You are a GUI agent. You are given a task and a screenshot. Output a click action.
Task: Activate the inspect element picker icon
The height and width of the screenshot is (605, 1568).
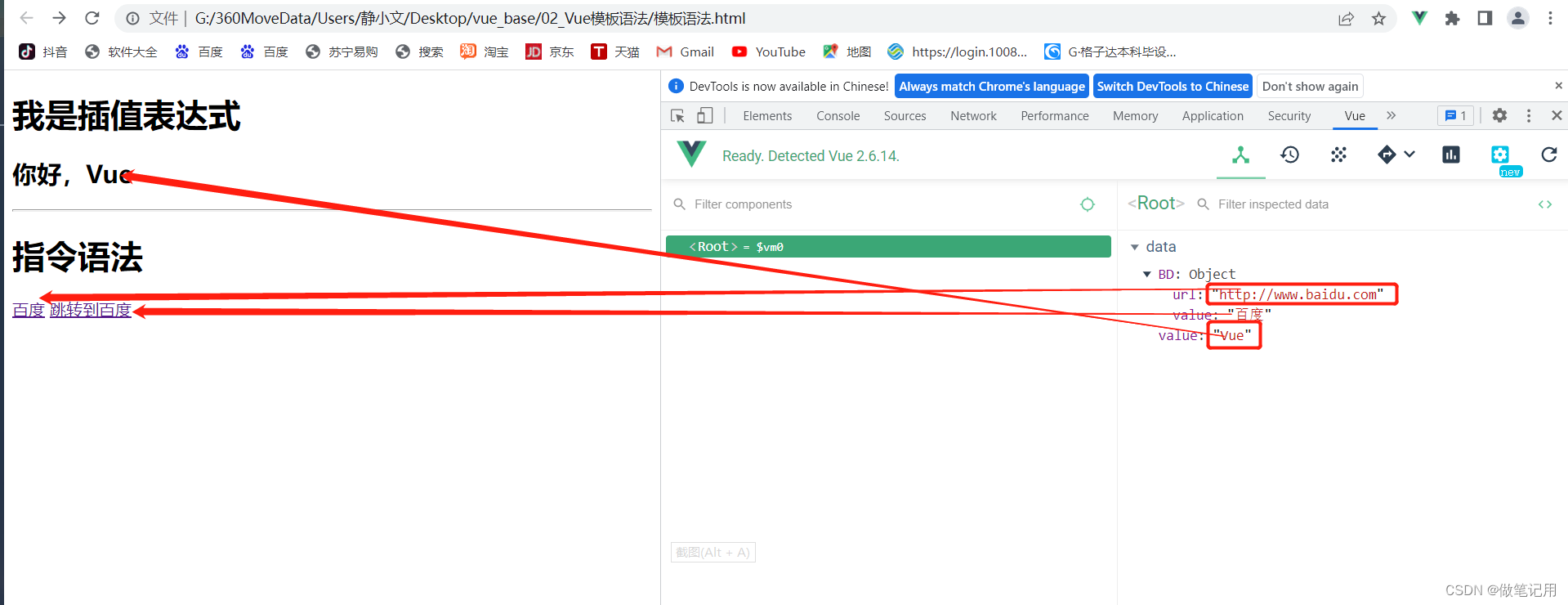(x=677, y=116)
